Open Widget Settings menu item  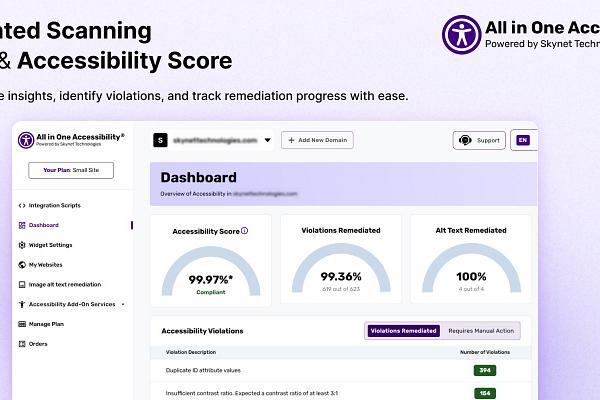(51, 245)
